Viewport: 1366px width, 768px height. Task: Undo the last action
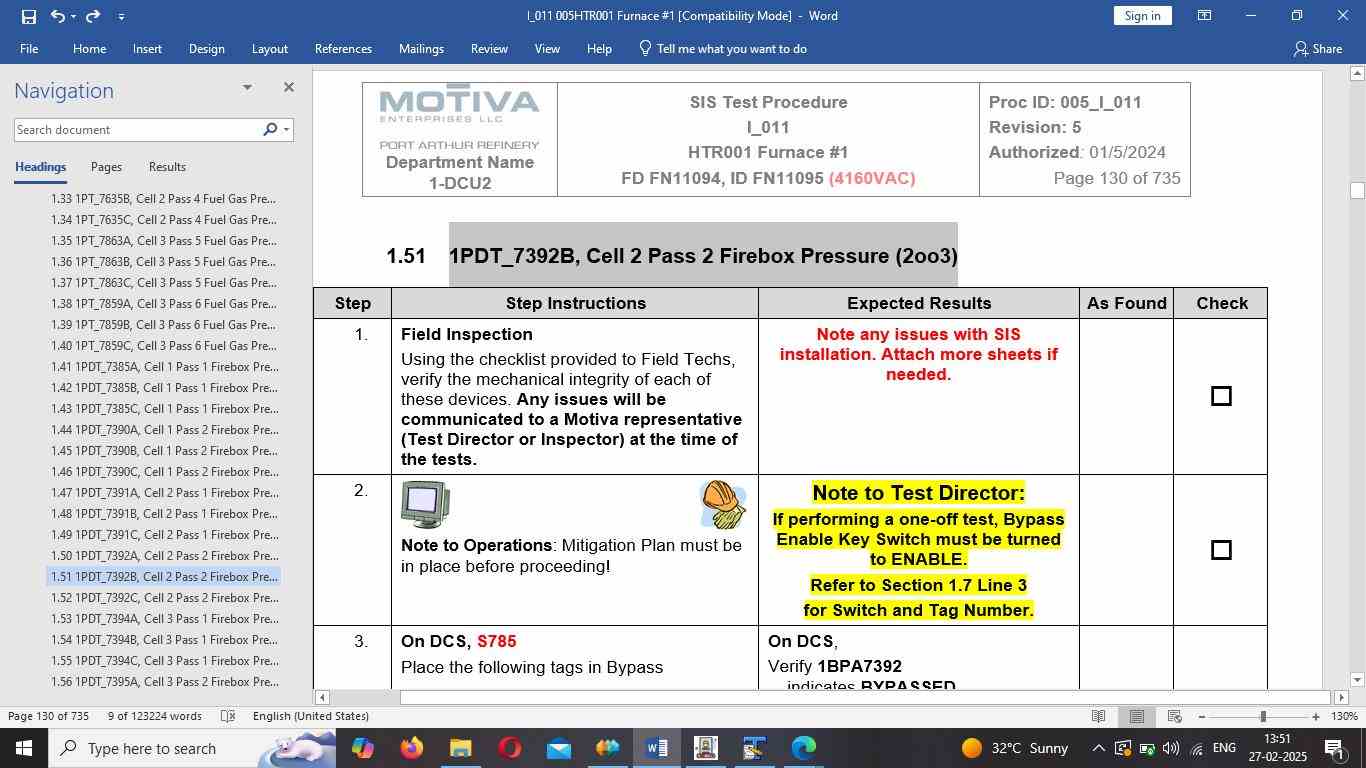pyautogui.click(x=58, y=16)
